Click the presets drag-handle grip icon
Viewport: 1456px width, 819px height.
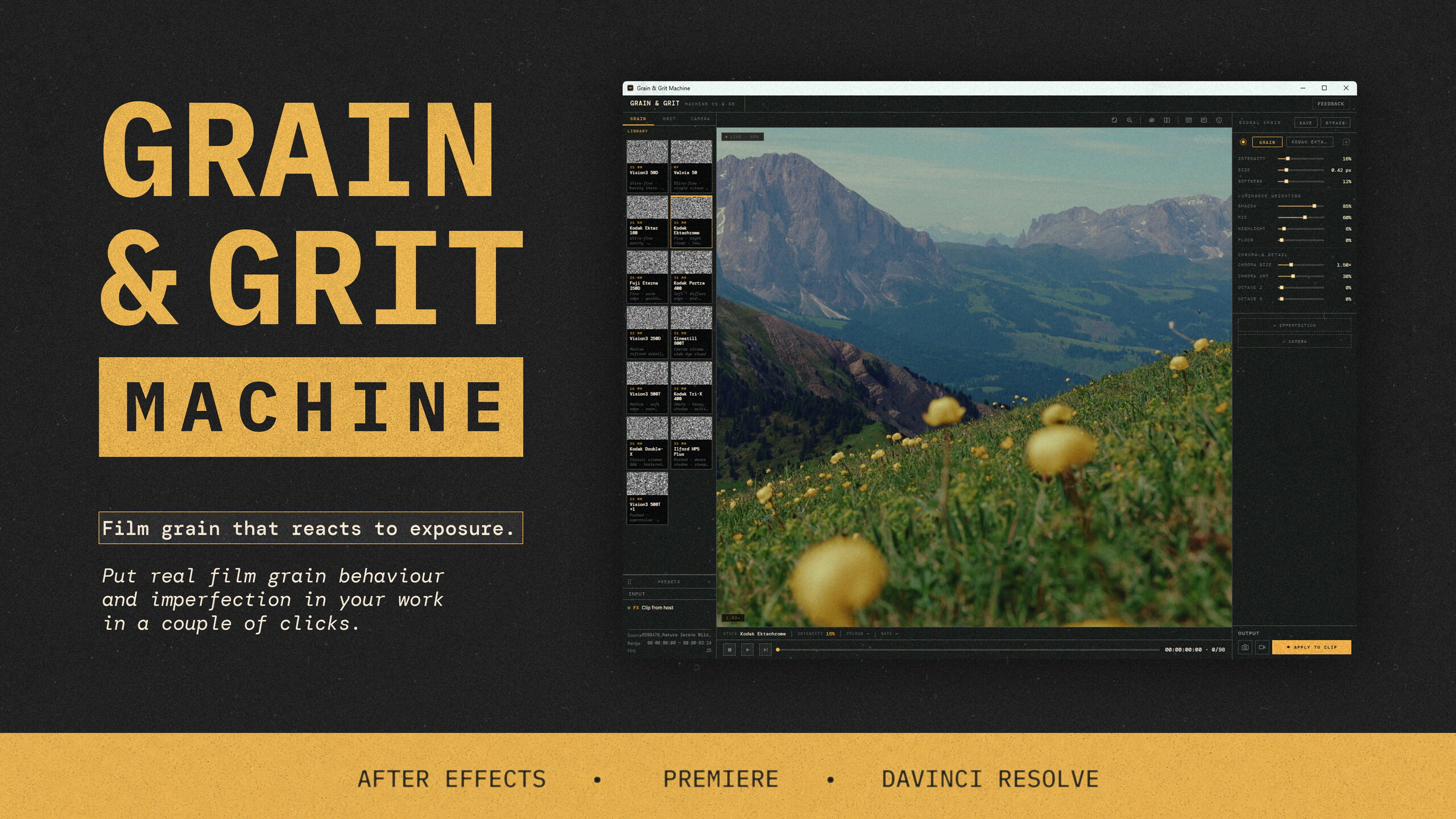coord(629,582)
